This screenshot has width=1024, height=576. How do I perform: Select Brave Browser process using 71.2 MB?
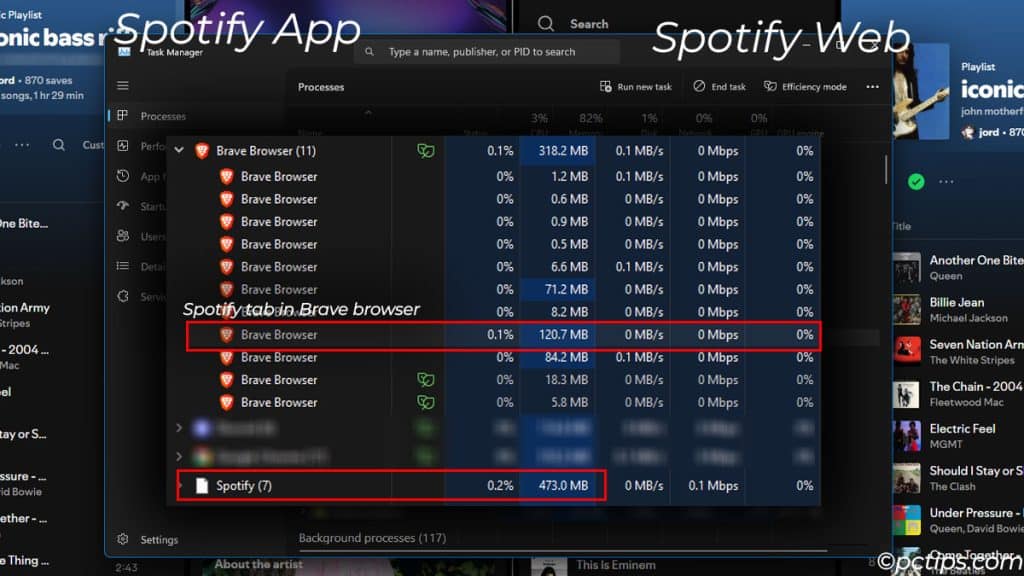point(494,289)
